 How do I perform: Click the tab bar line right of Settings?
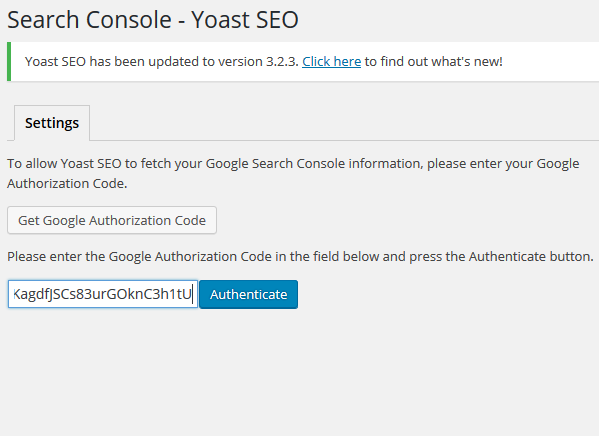344,140
